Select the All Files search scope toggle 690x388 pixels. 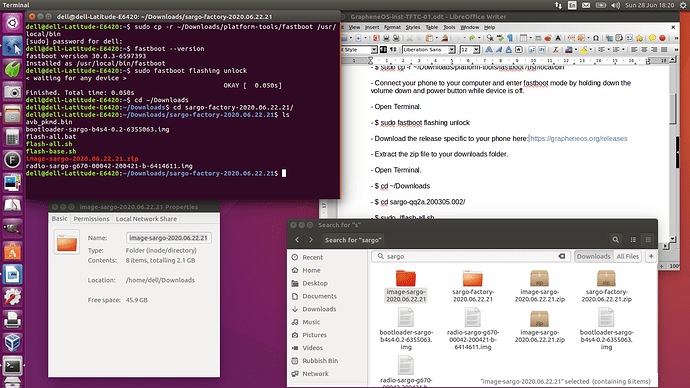pos(627,256)
